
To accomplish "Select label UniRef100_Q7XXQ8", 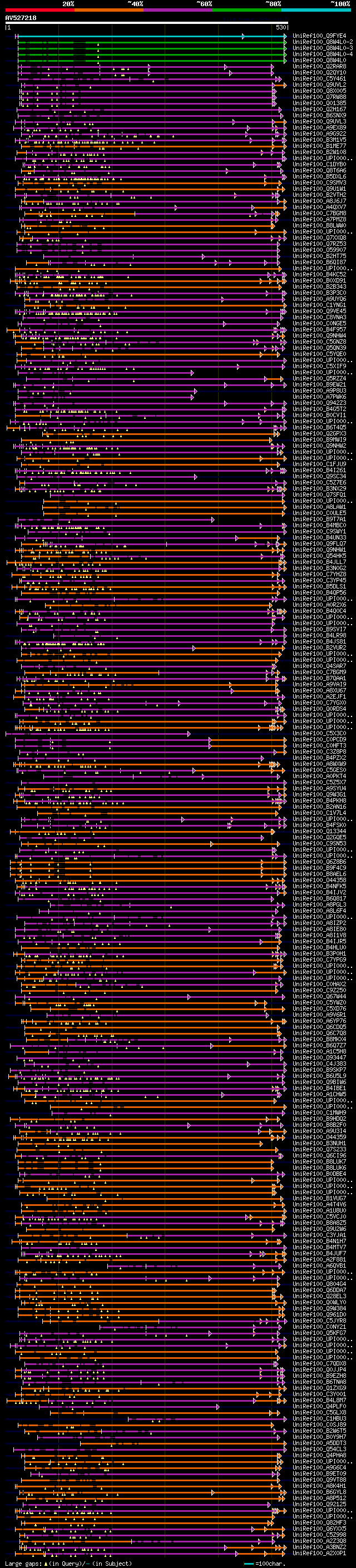I will tap(319, 238).
